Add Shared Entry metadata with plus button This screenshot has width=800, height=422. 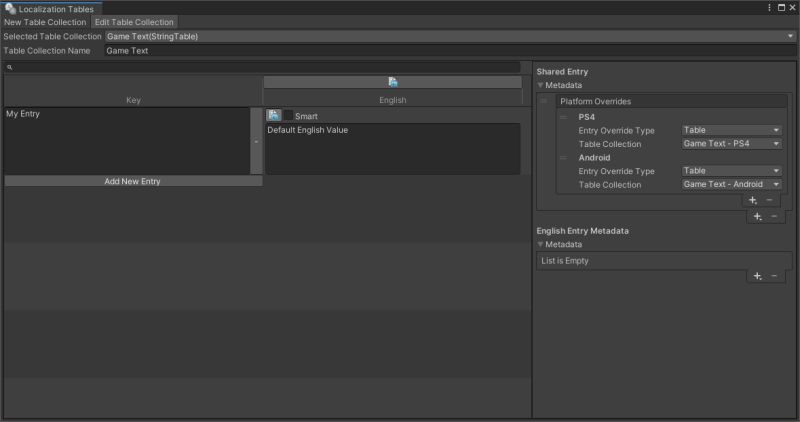758,217
